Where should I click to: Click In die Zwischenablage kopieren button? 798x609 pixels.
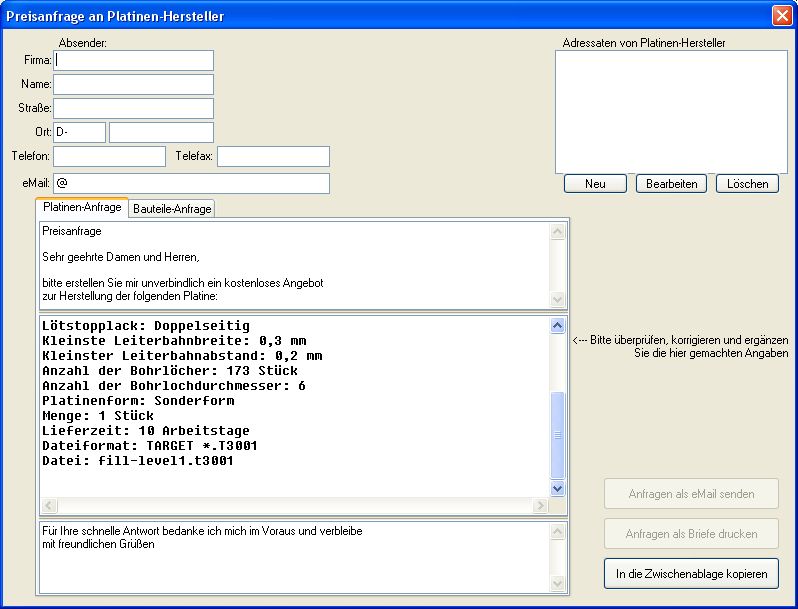tap(691, 574)
